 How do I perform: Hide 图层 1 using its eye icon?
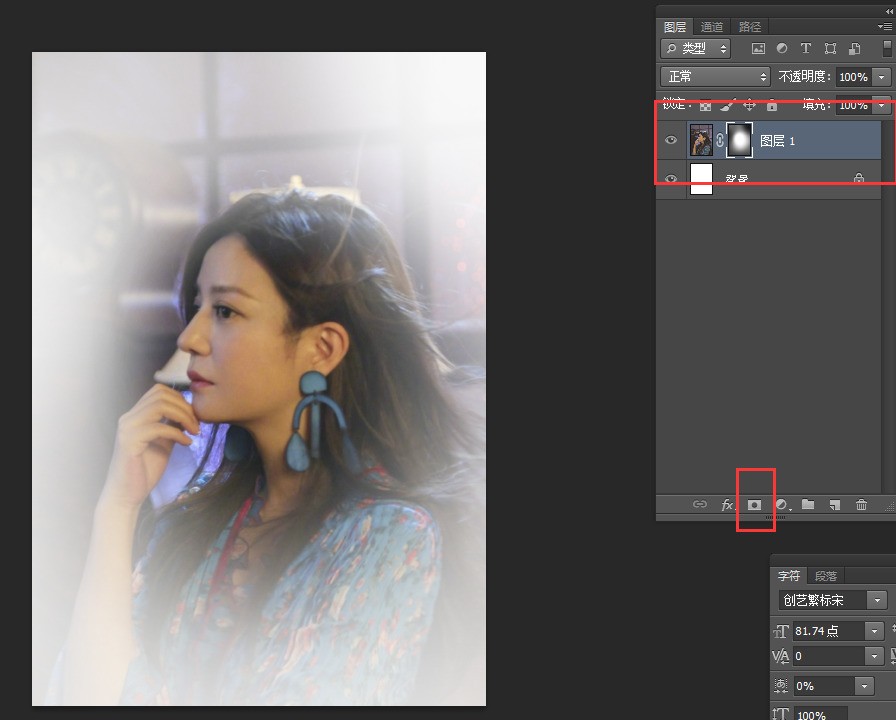[671, 141]
